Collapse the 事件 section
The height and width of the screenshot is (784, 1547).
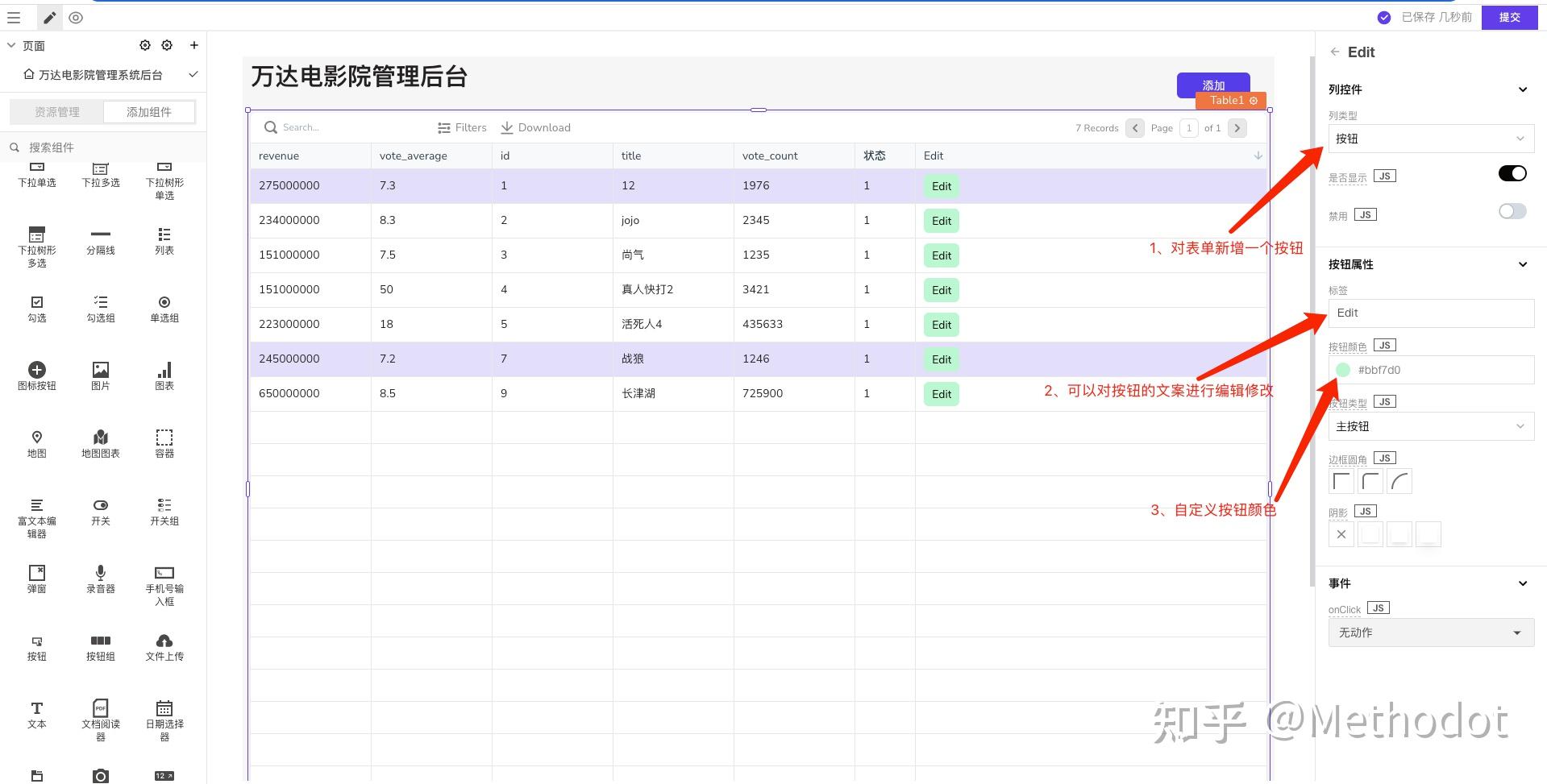1522,583
